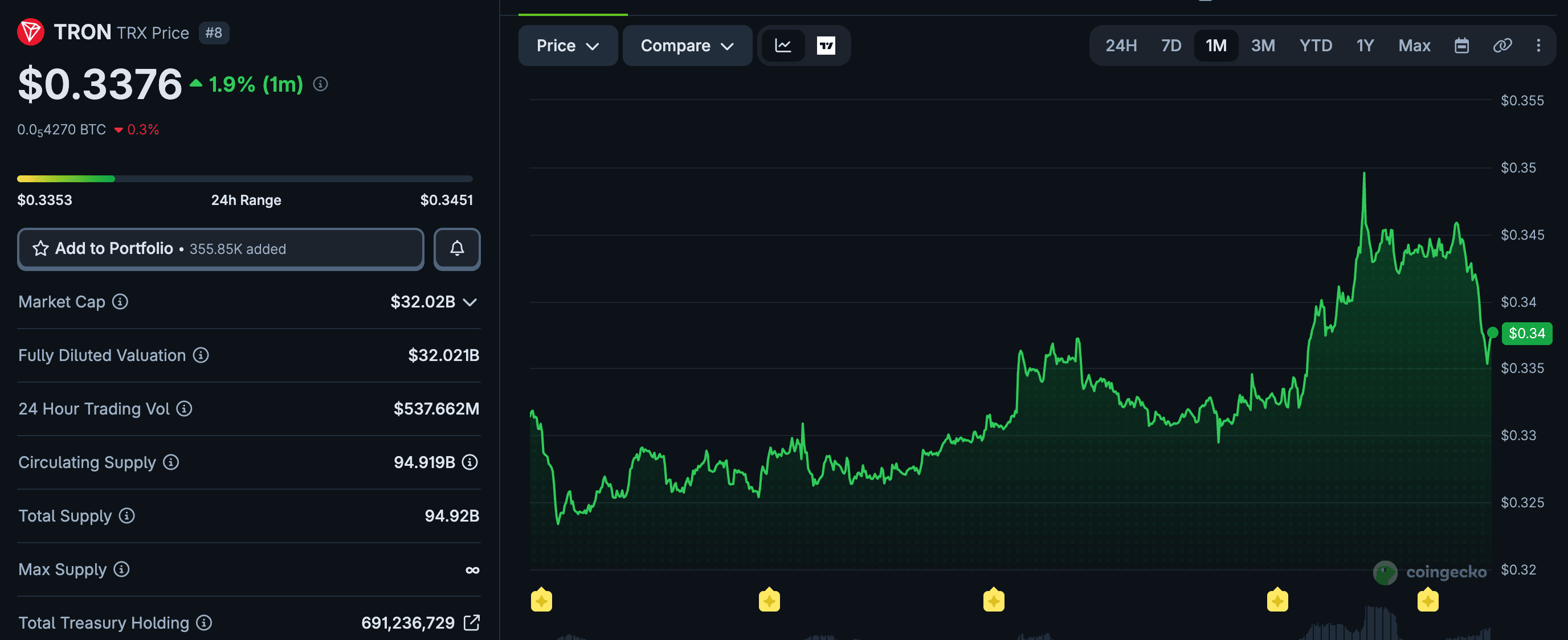Click the current $0.34 price tag on chart
The height and width of the screenshot is (640, 1568).
tap(1526, 334)
